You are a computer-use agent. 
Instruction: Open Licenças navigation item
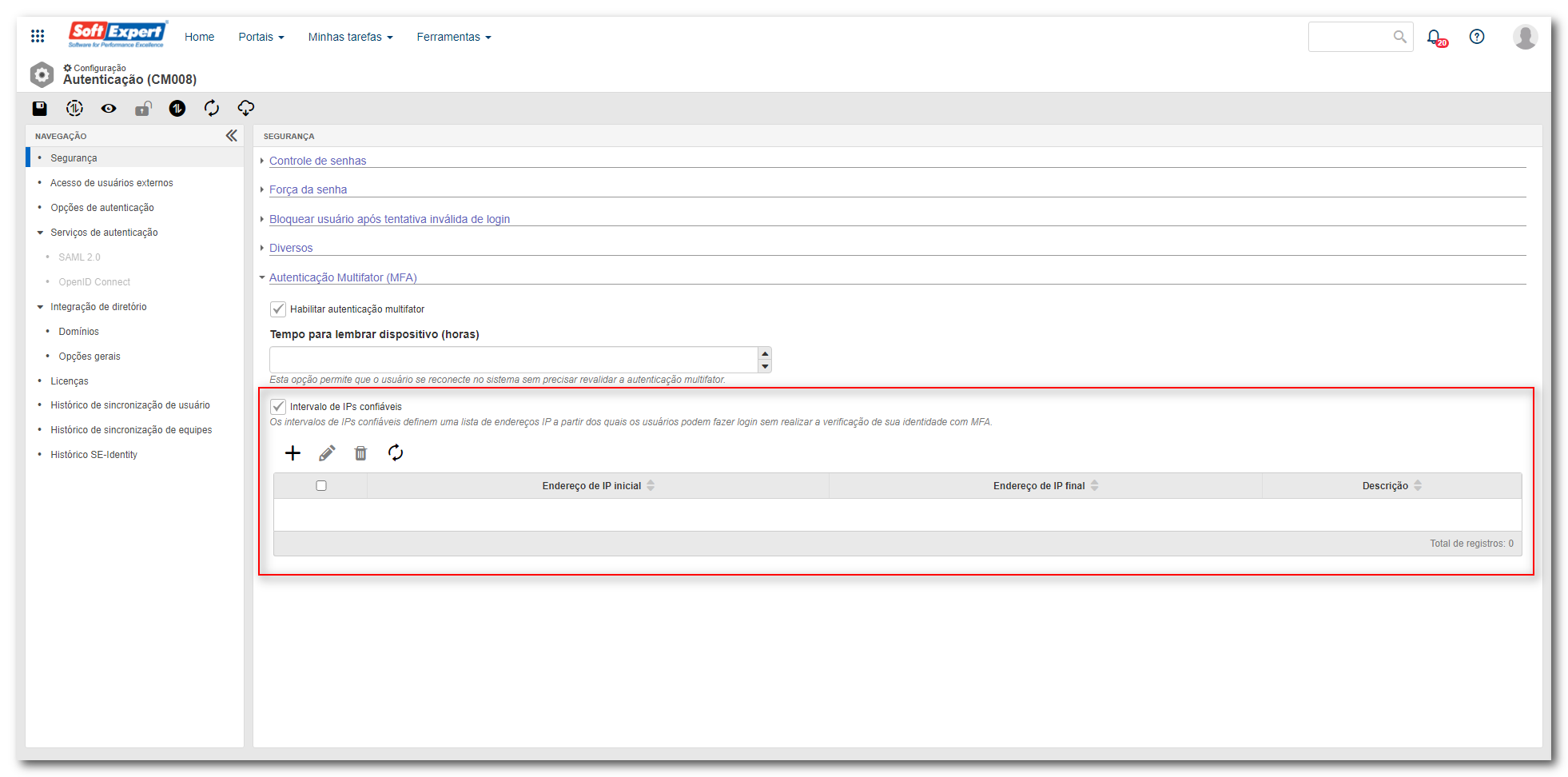[x=70, y=381]
